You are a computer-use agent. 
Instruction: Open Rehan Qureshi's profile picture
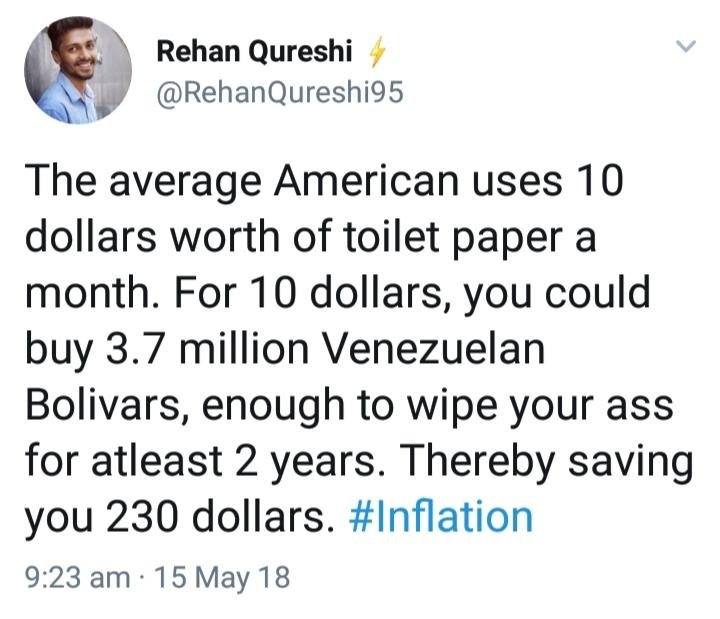(x=78, y=70)
